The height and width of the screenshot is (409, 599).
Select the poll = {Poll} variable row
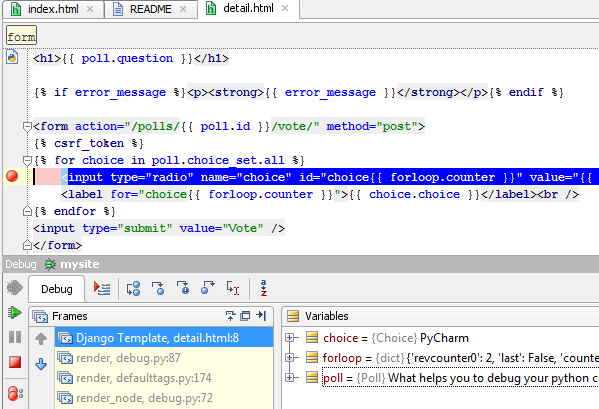(x=460, y=378)
